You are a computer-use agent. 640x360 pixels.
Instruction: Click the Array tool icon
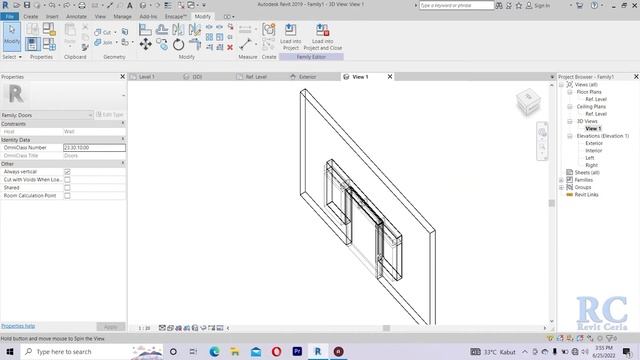coord(209,37)
